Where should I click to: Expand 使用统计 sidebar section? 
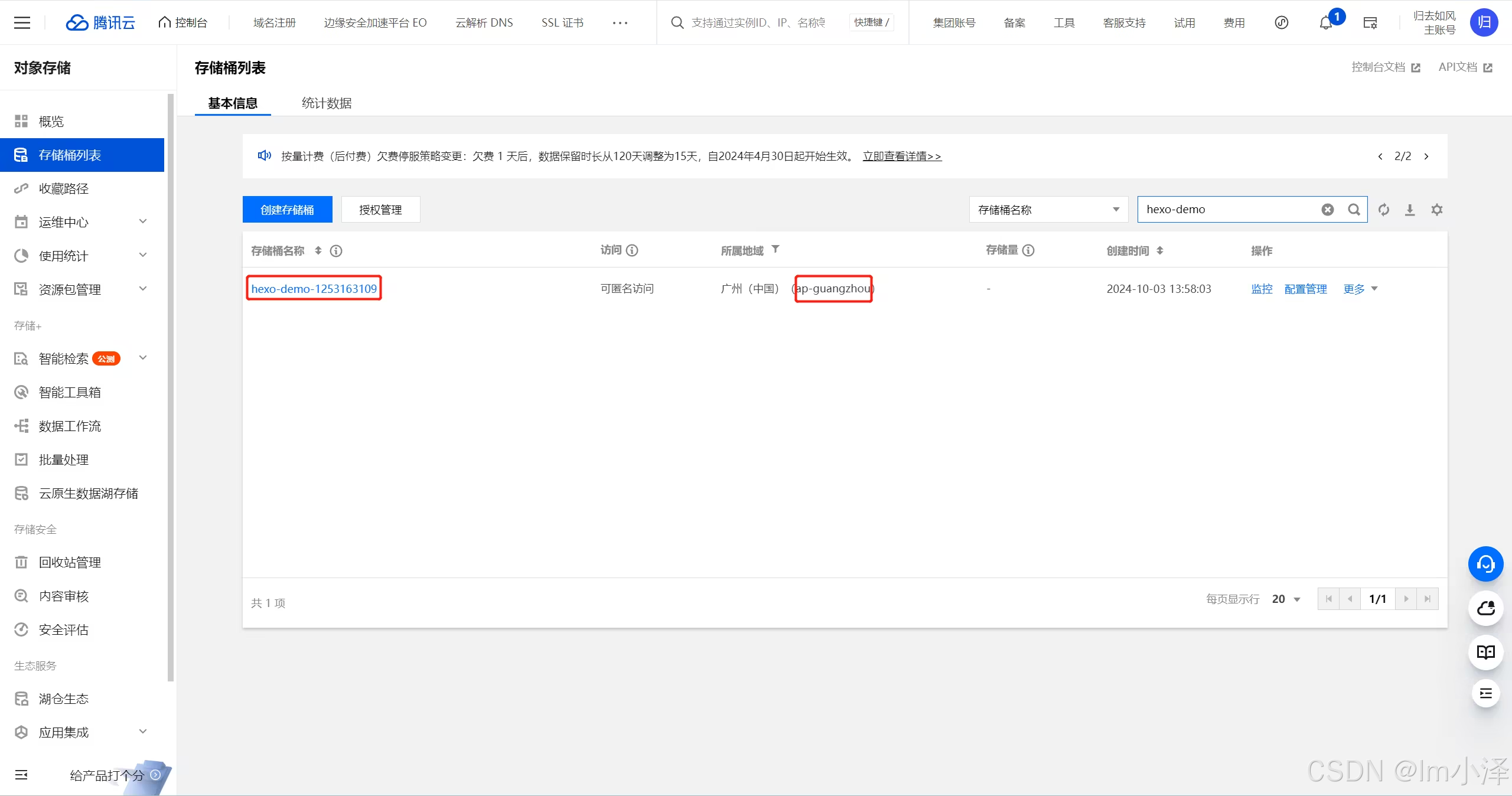pos(82,256)
